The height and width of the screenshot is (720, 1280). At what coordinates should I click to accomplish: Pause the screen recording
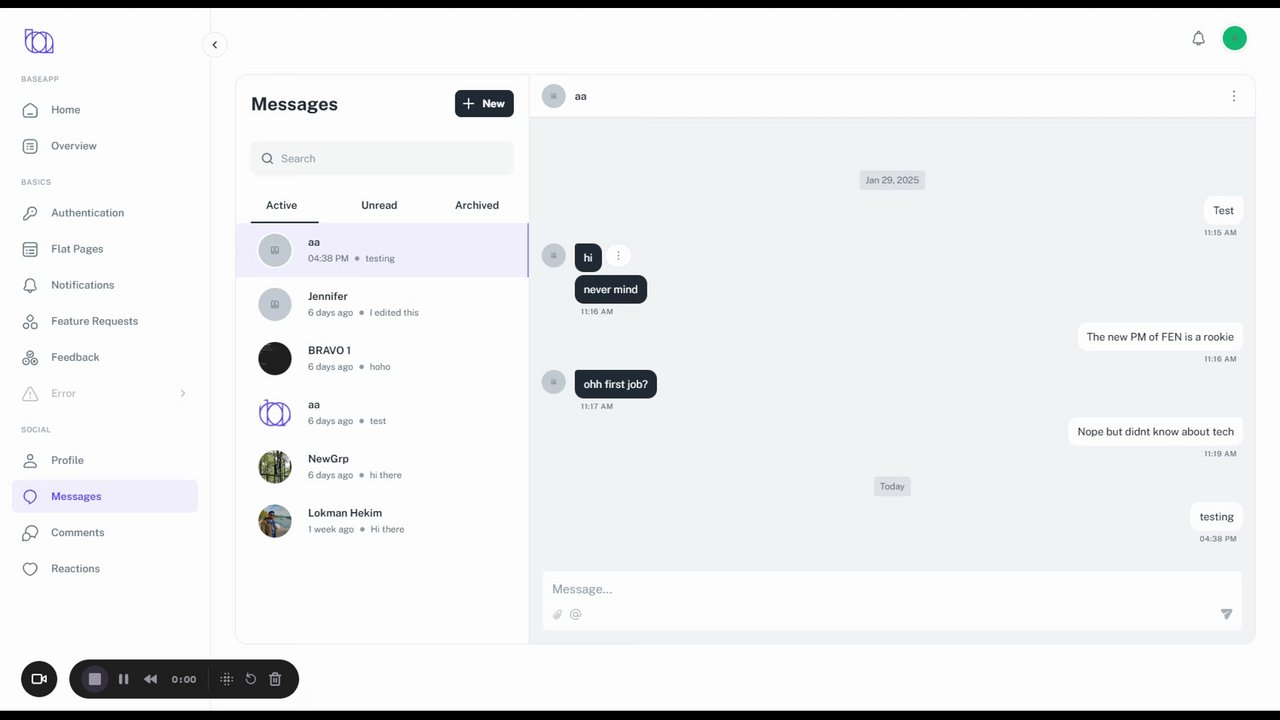pyautogui.click(x=124, y=679)
